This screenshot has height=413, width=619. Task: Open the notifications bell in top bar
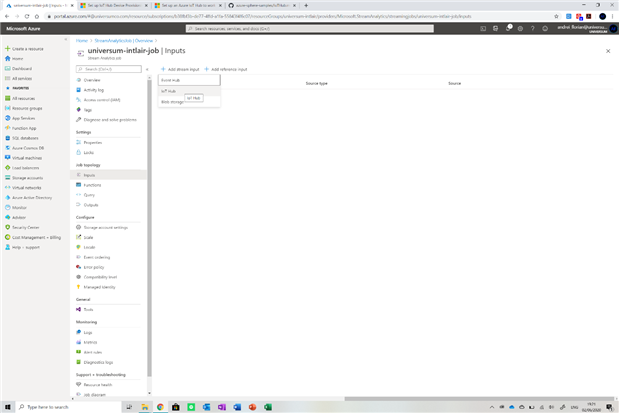point(508,28)
